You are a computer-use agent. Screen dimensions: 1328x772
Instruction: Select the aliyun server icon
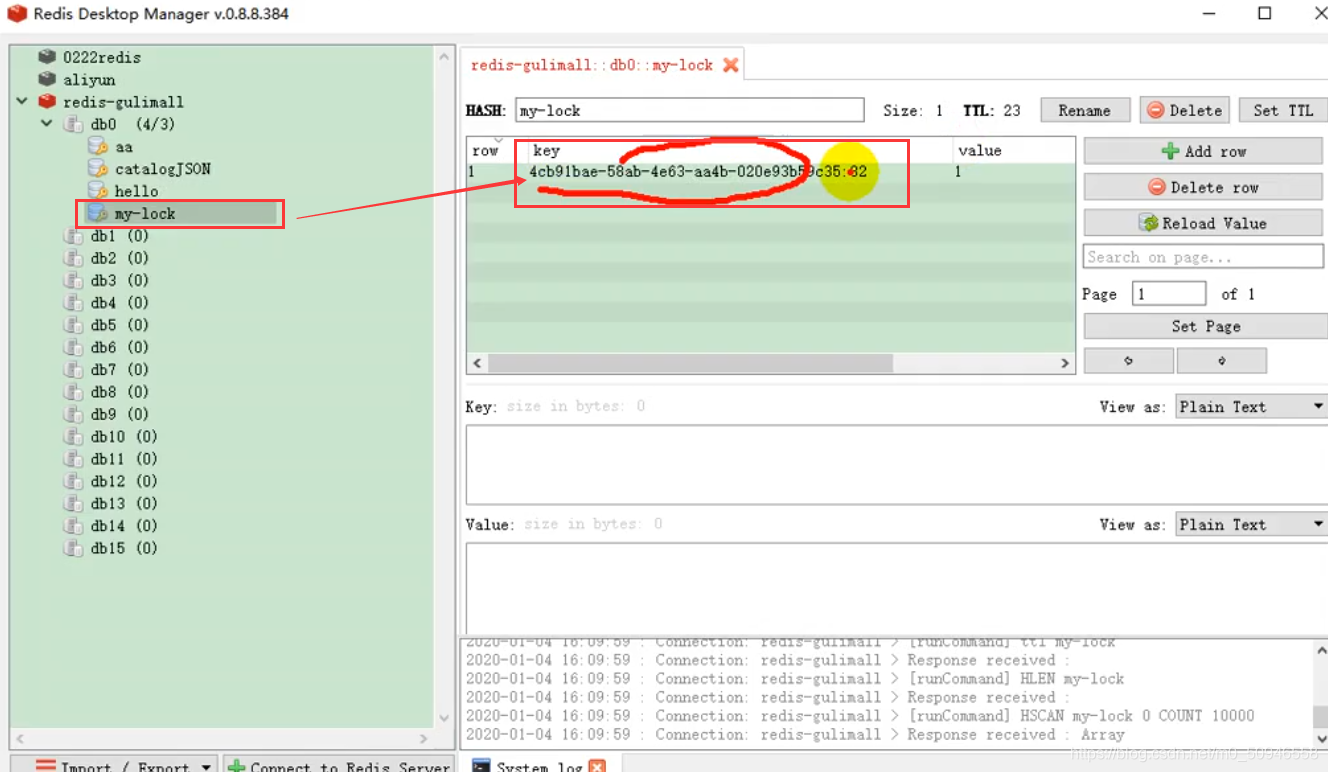(x=47, y=79)
